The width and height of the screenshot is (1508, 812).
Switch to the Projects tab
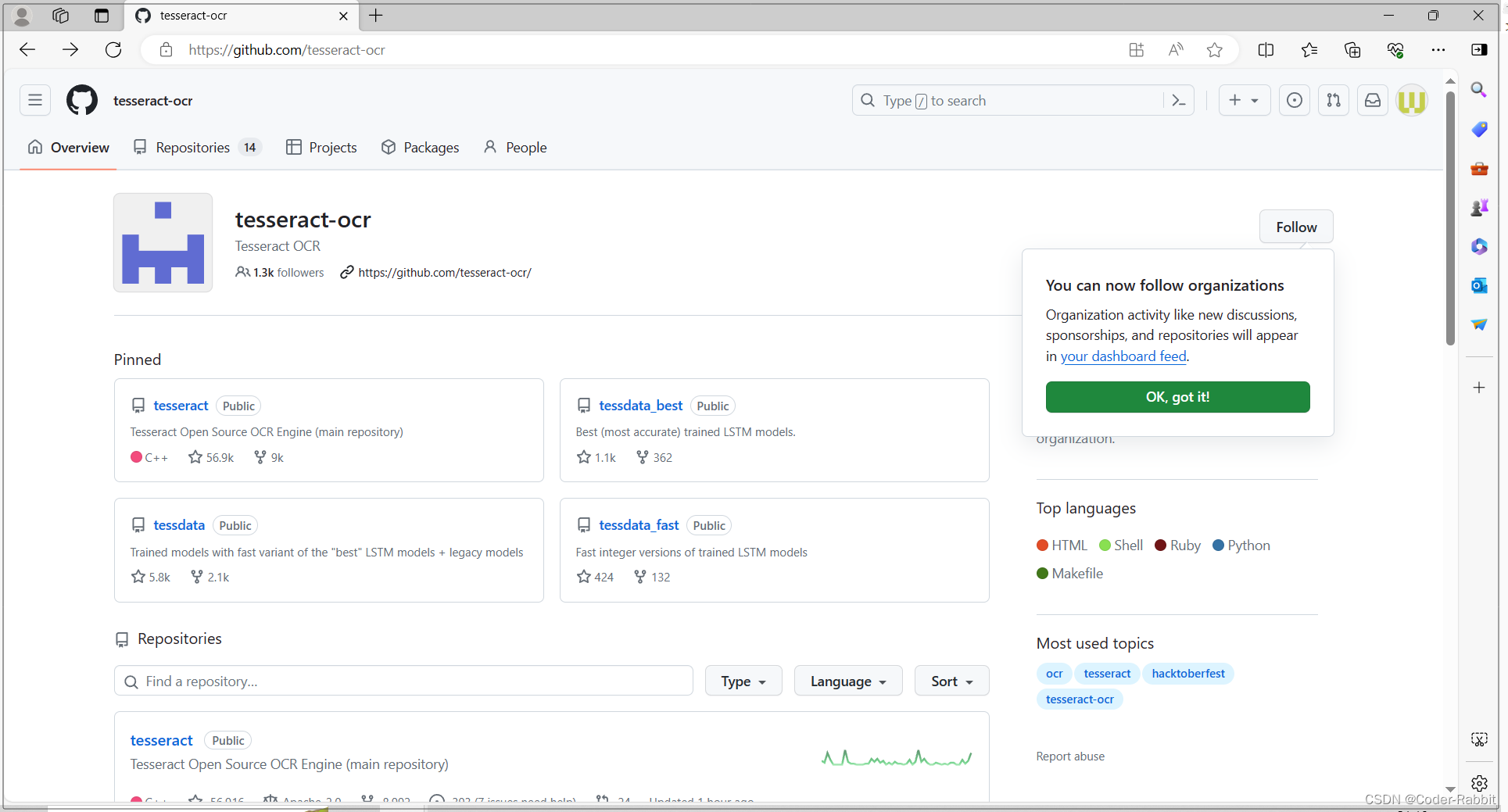[321, 147]
